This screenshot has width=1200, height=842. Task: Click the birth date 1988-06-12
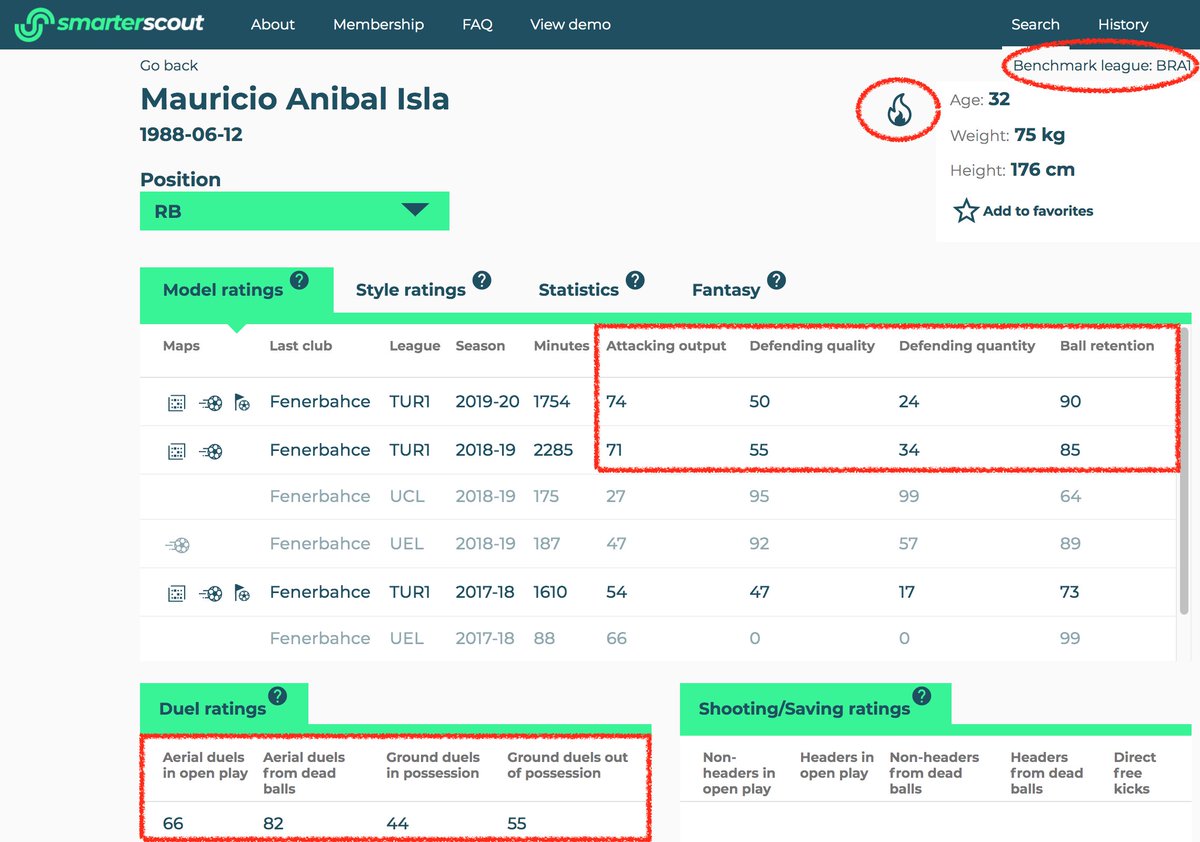pyautogui.click(x=191, y=134)
